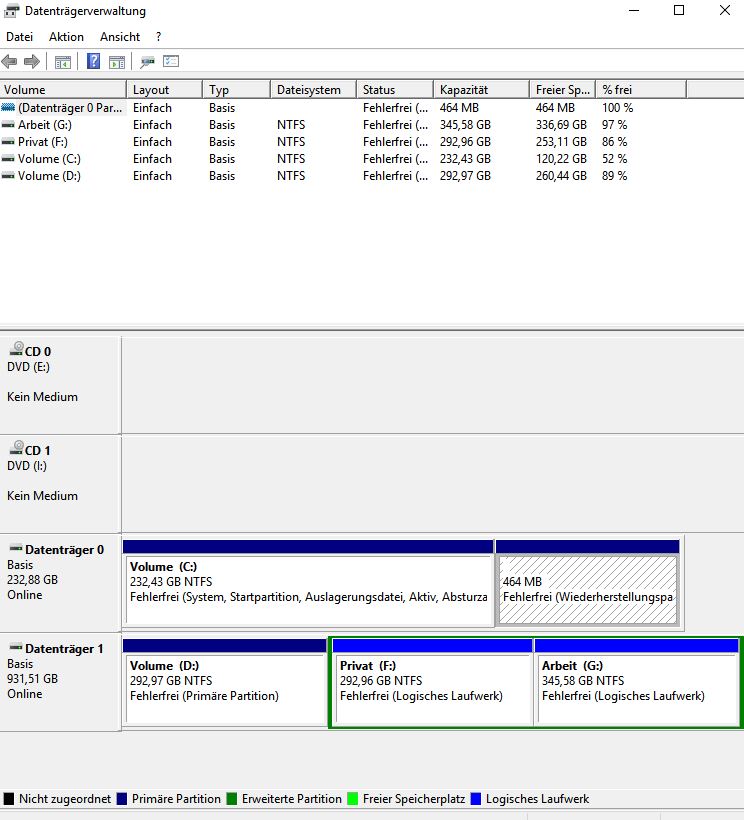Select Arbeit (G:) logical drive block

(636, 682)
